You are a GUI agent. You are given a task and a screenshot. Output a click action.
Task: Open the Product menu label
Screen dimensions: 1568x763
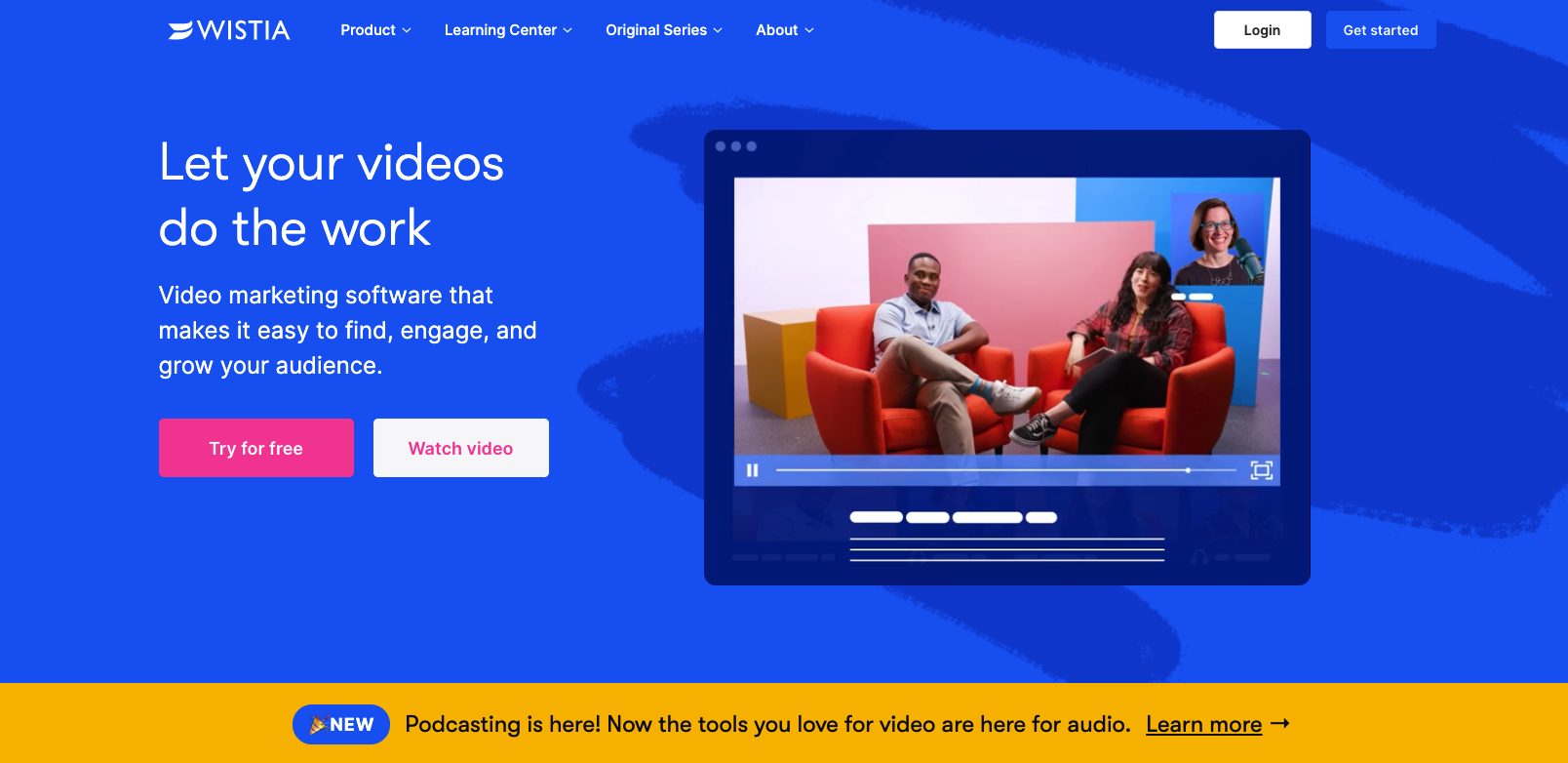(368, 30)
